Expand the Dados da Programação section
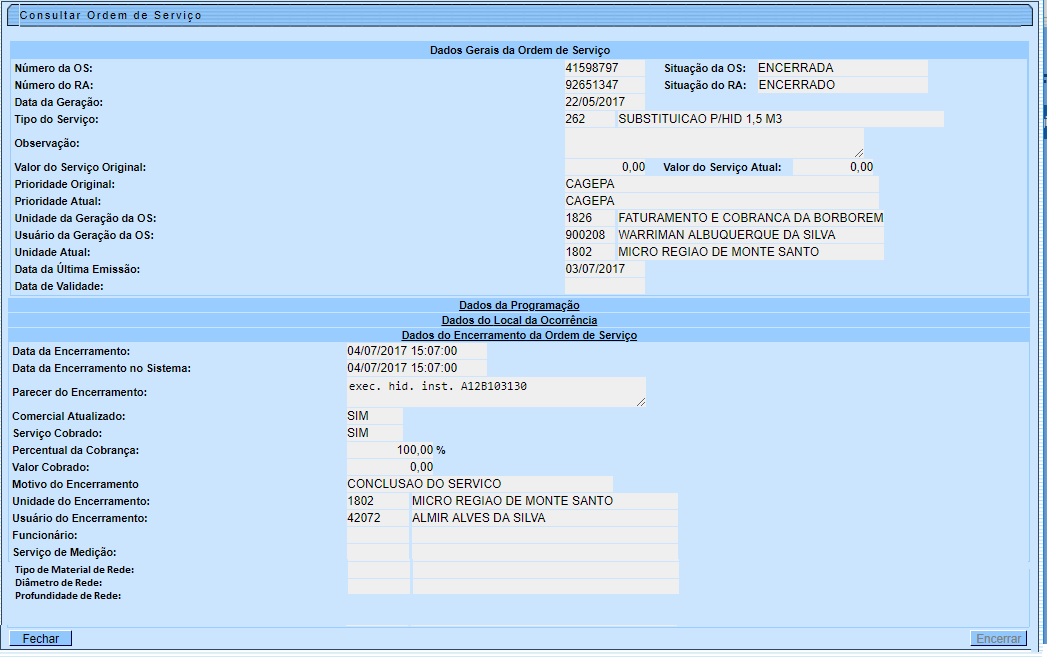This screenshot has height=664, width=1056. [519, 305]
